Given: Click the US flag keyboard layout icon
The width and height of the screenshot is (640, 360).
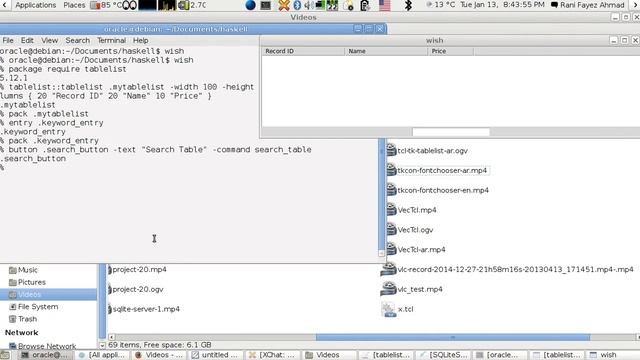Looking at the screenshot, I should tap(384, 5).
